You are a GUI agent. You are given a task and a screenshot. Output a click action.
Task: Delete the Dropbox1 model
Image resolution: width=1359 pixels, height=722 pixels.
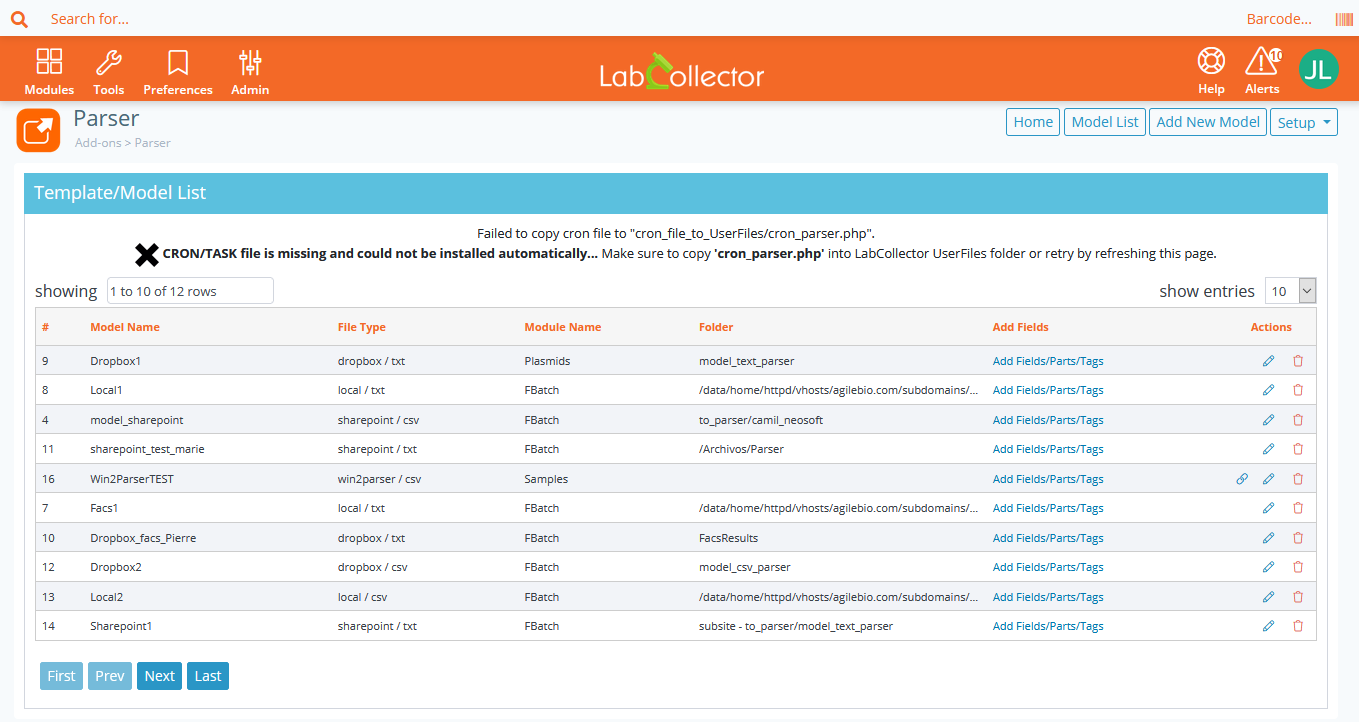coord(1298,361)
